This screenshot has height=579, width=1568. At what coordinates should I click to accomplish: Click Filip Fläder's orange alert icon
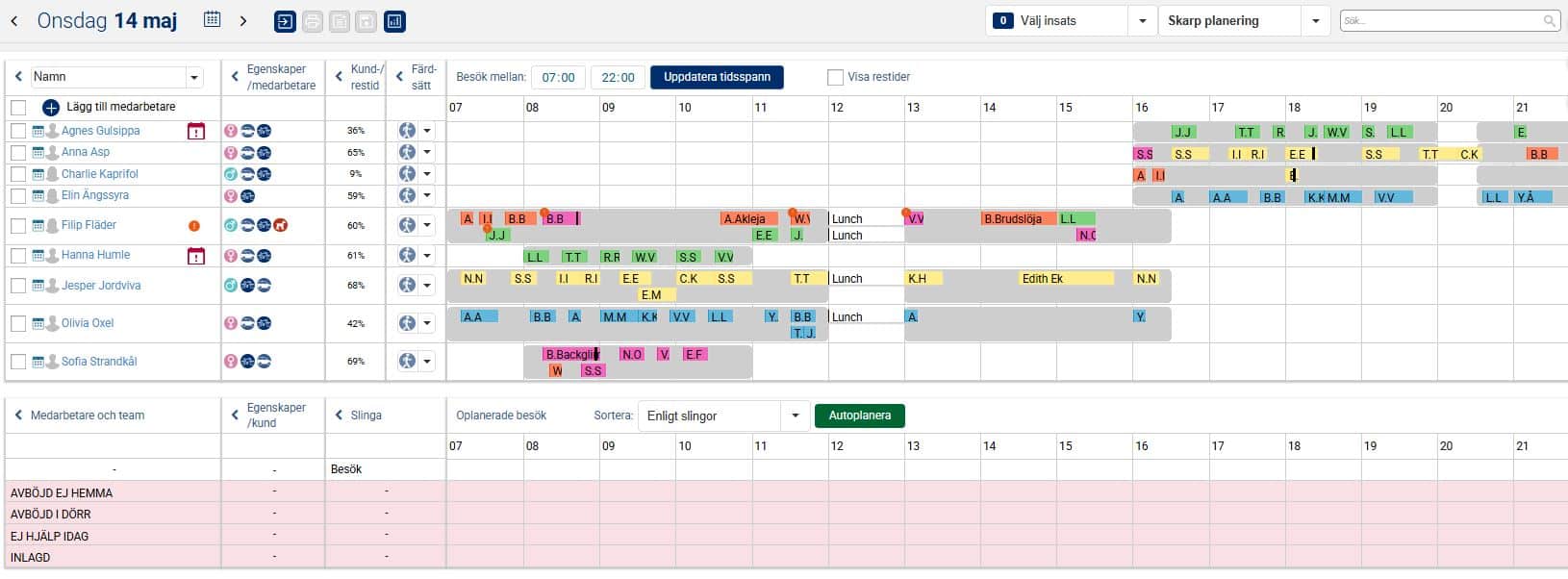coord(194,226)
